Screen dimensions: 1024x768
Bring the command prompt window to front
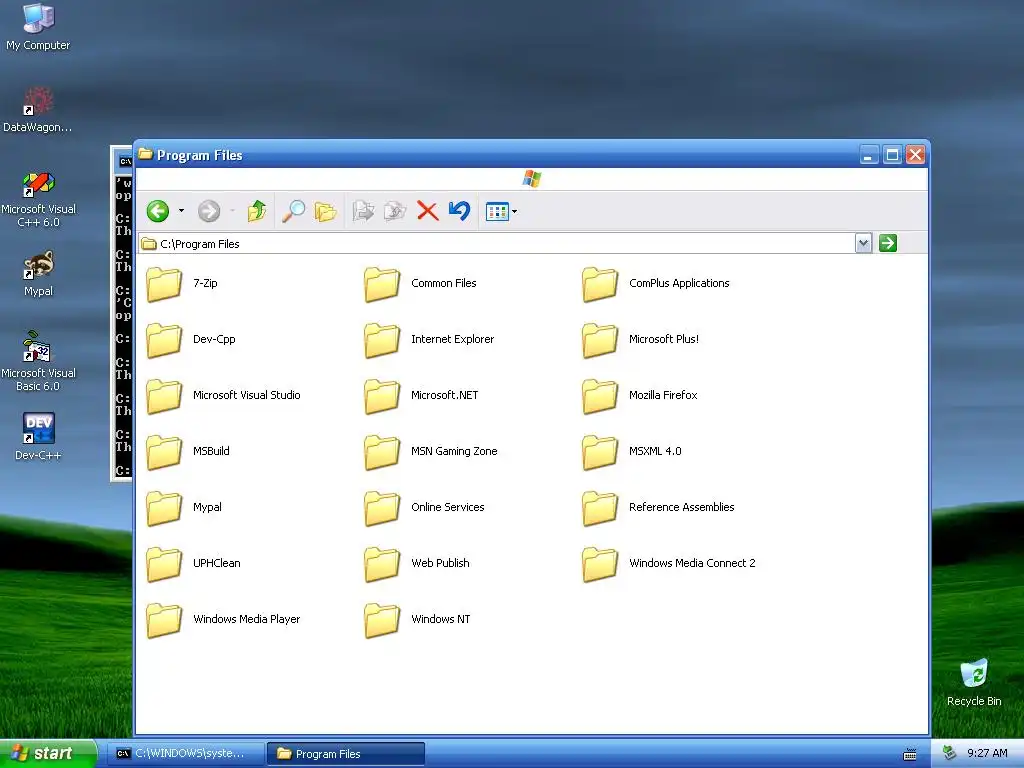click(x=122, y=313)
